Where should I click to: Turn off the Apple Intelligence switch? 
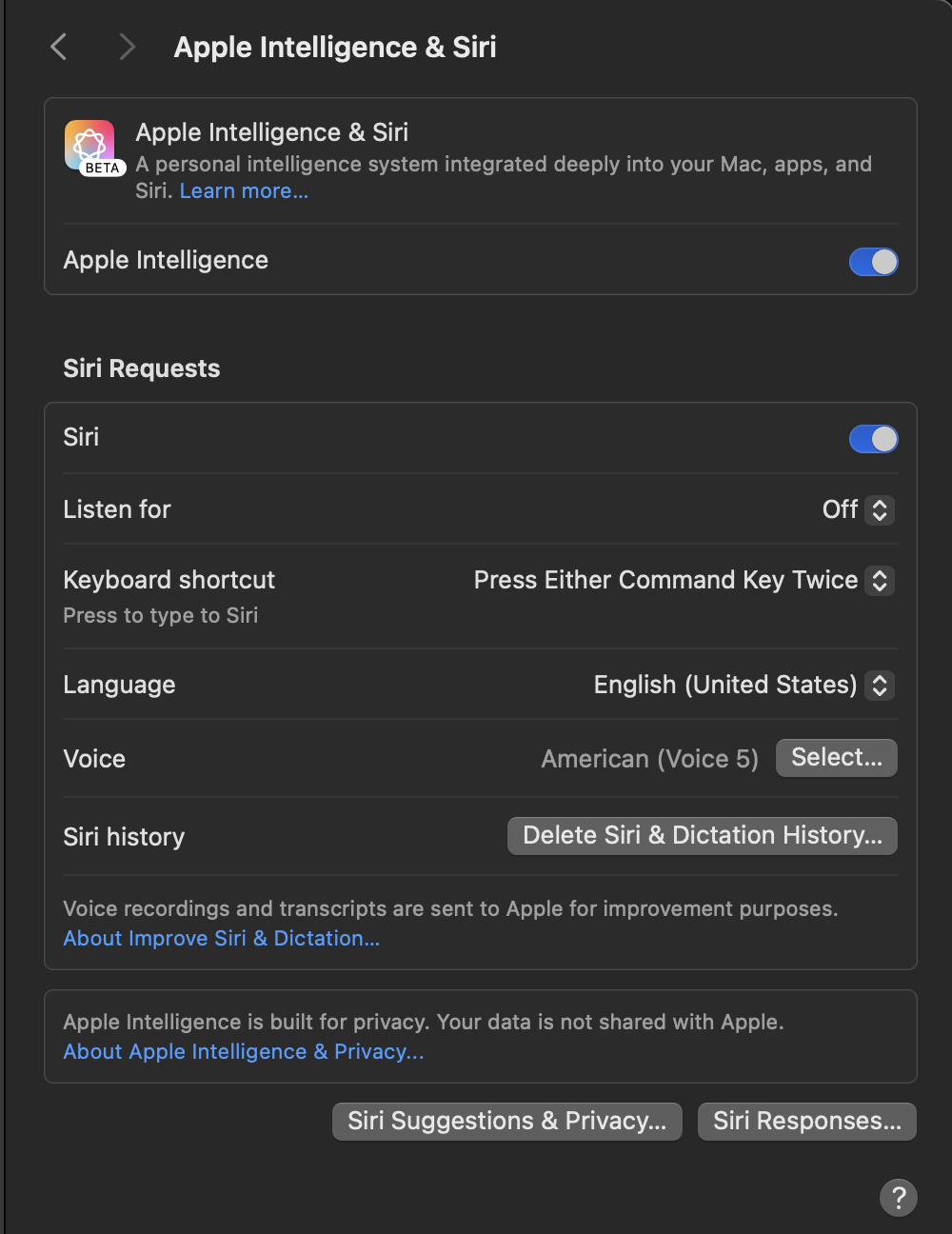pyautogui.click(x=873, y=262)
